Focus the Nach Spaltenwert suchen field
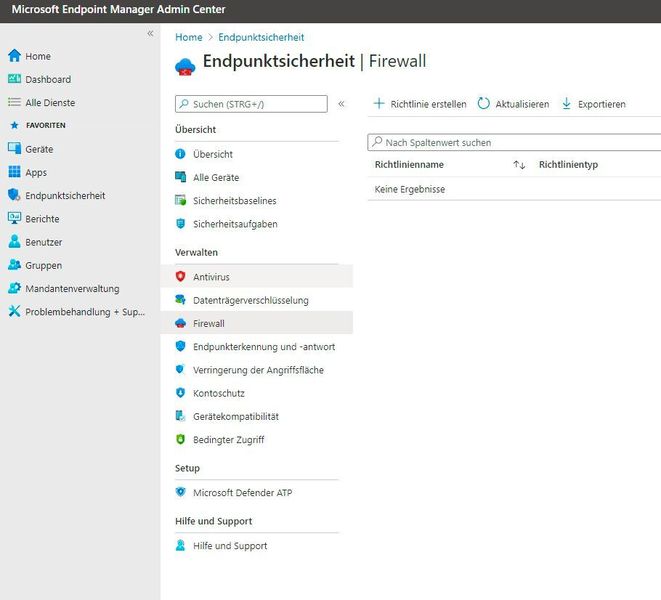 coord(514,143)
